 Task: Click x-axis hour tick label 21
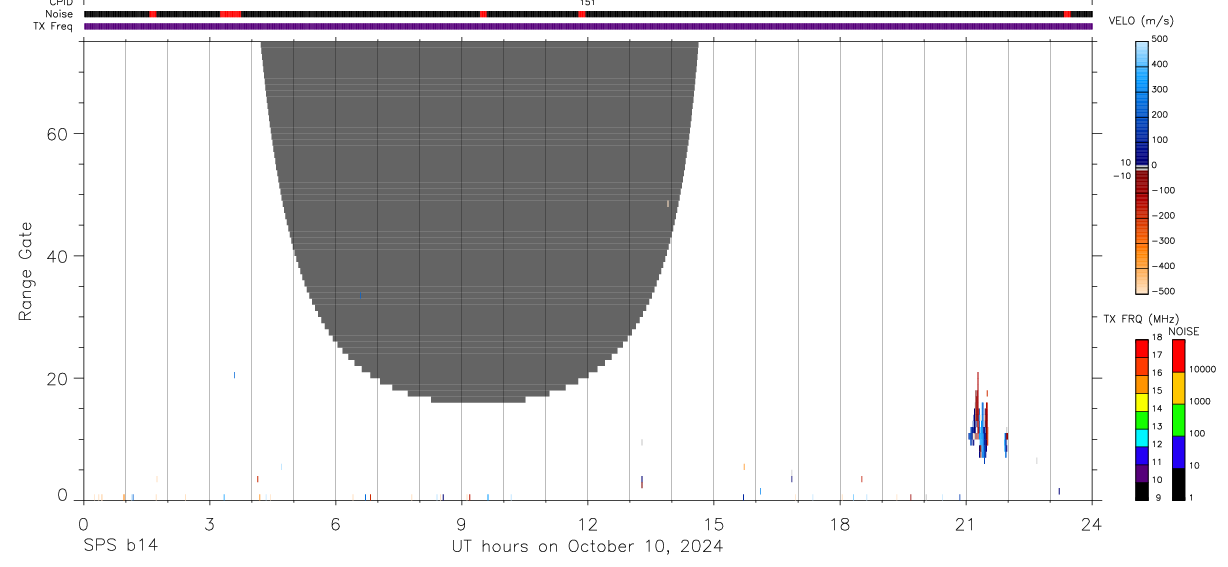pos(965,523)
